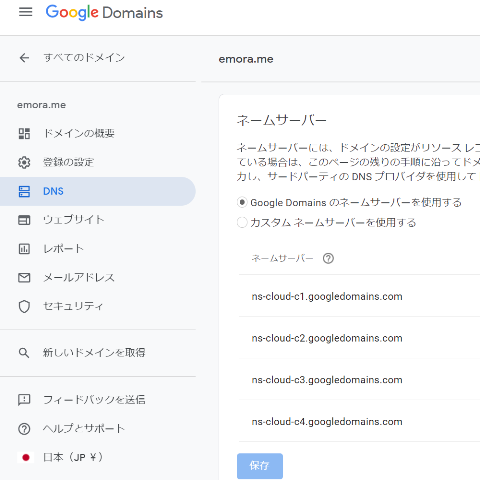Screen dimensions: 480x480
Task: Click the help question mark icon in sidebar
Action: pyautogui.click(x=24, y=429)
